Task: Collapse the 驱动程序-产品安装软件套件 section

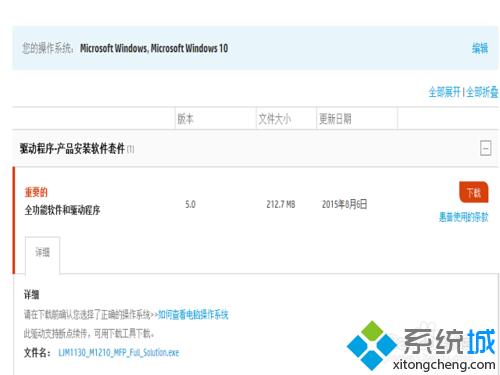Action: click(485, 148)
